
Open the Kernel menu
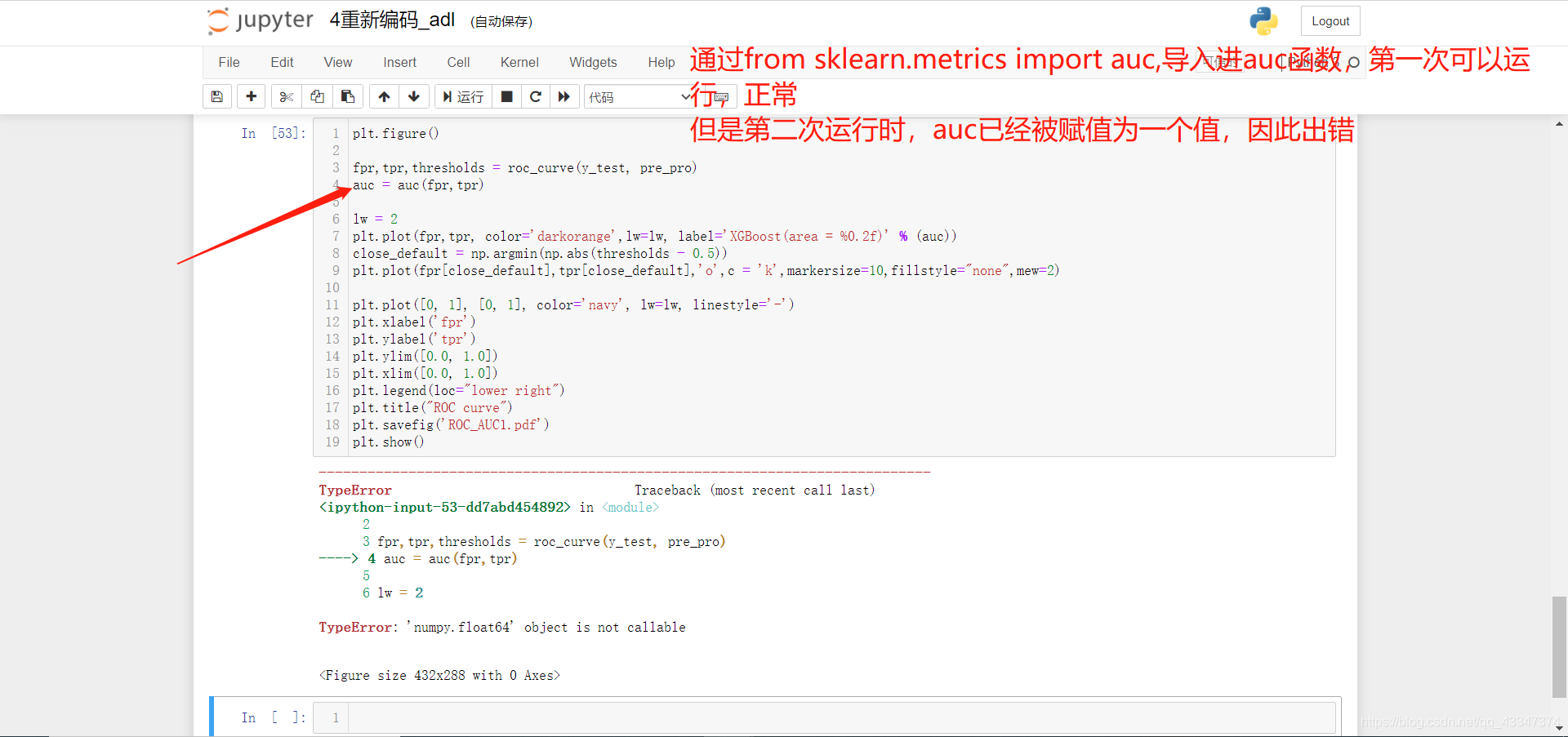519,62
